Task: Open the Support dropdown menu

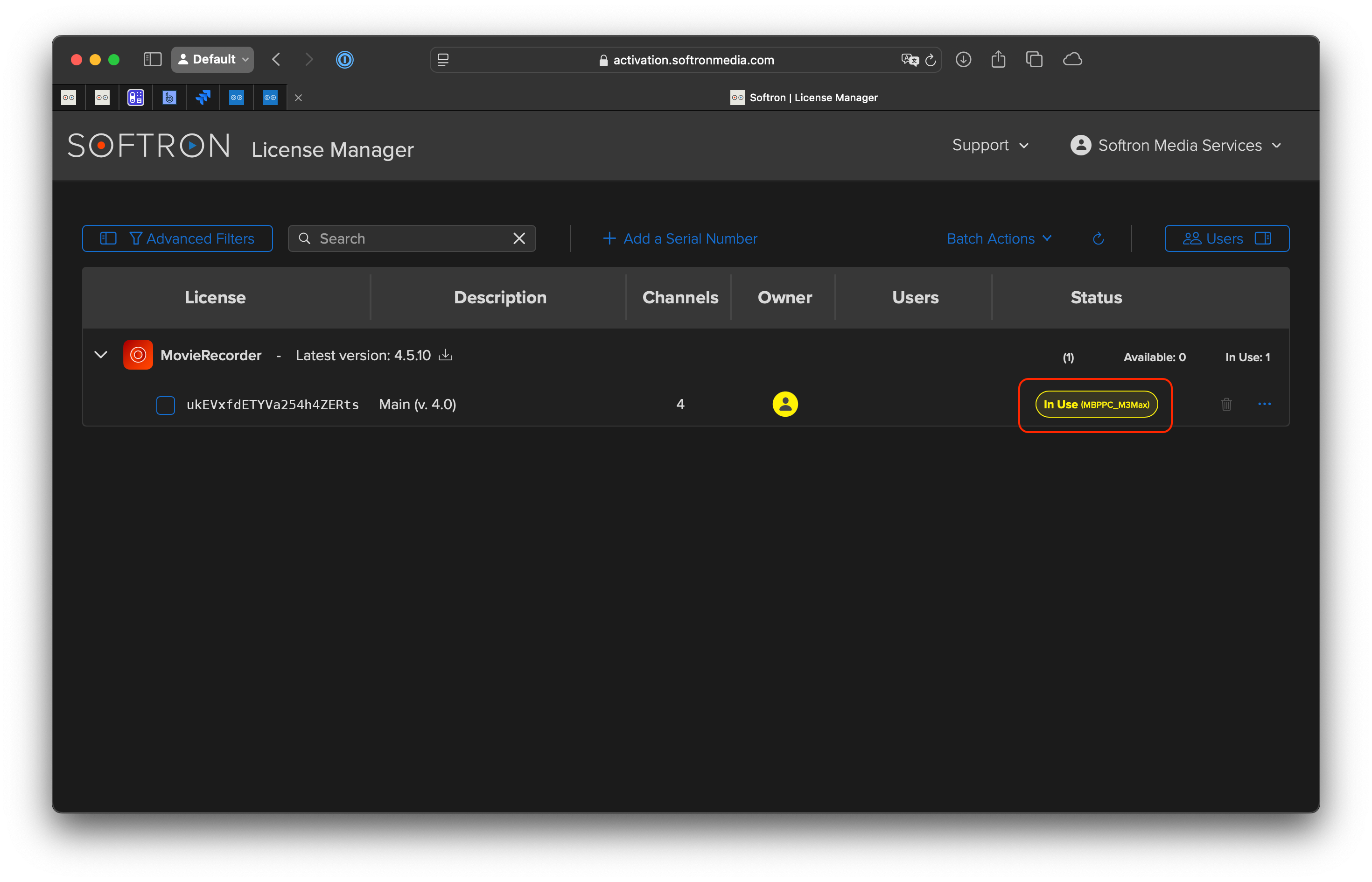Action: tap(990, 146)
